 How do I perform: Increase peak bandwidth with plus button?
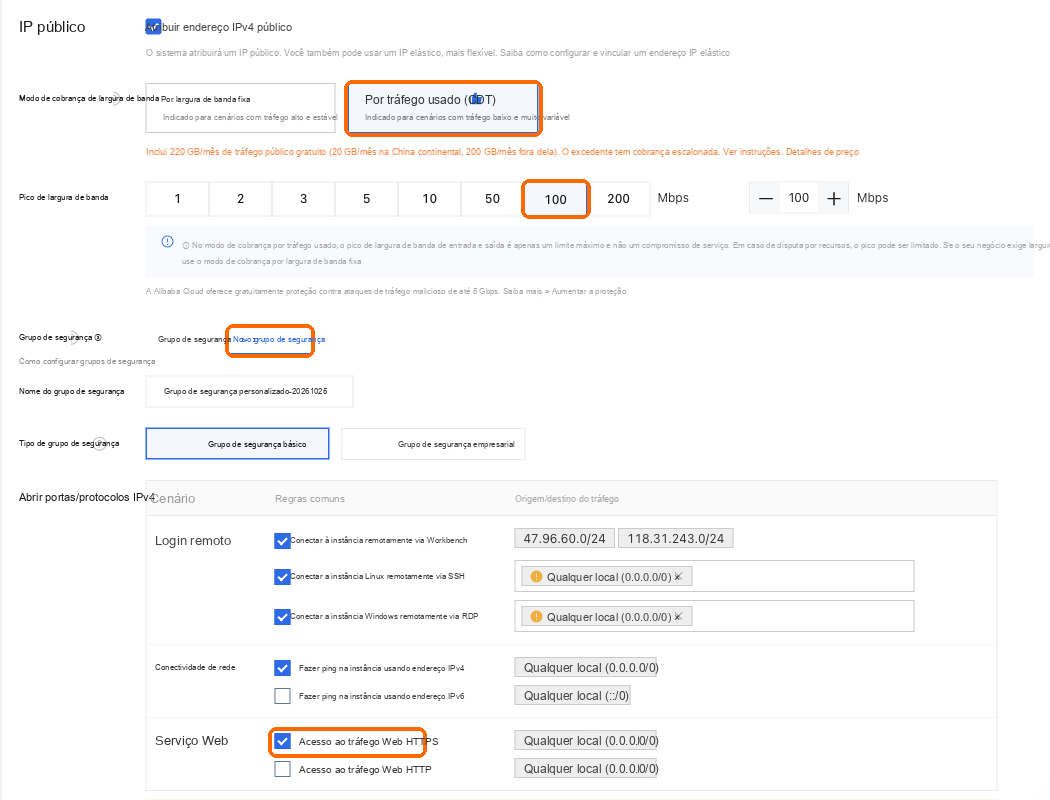coord(833,199)
